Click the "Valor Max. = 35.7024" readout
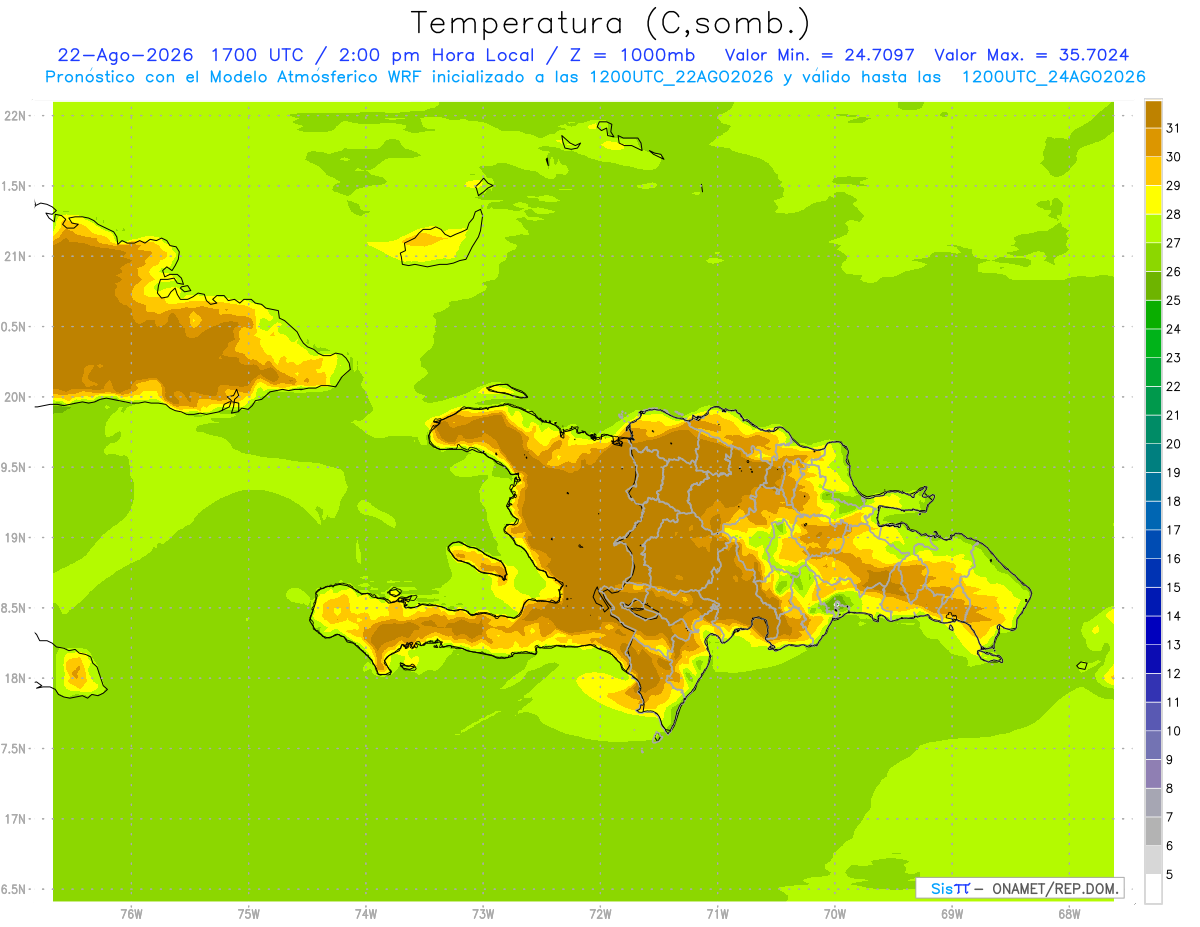This screenshot has width=1200, height=927. pyautogui.click(x=1031, y=55)
